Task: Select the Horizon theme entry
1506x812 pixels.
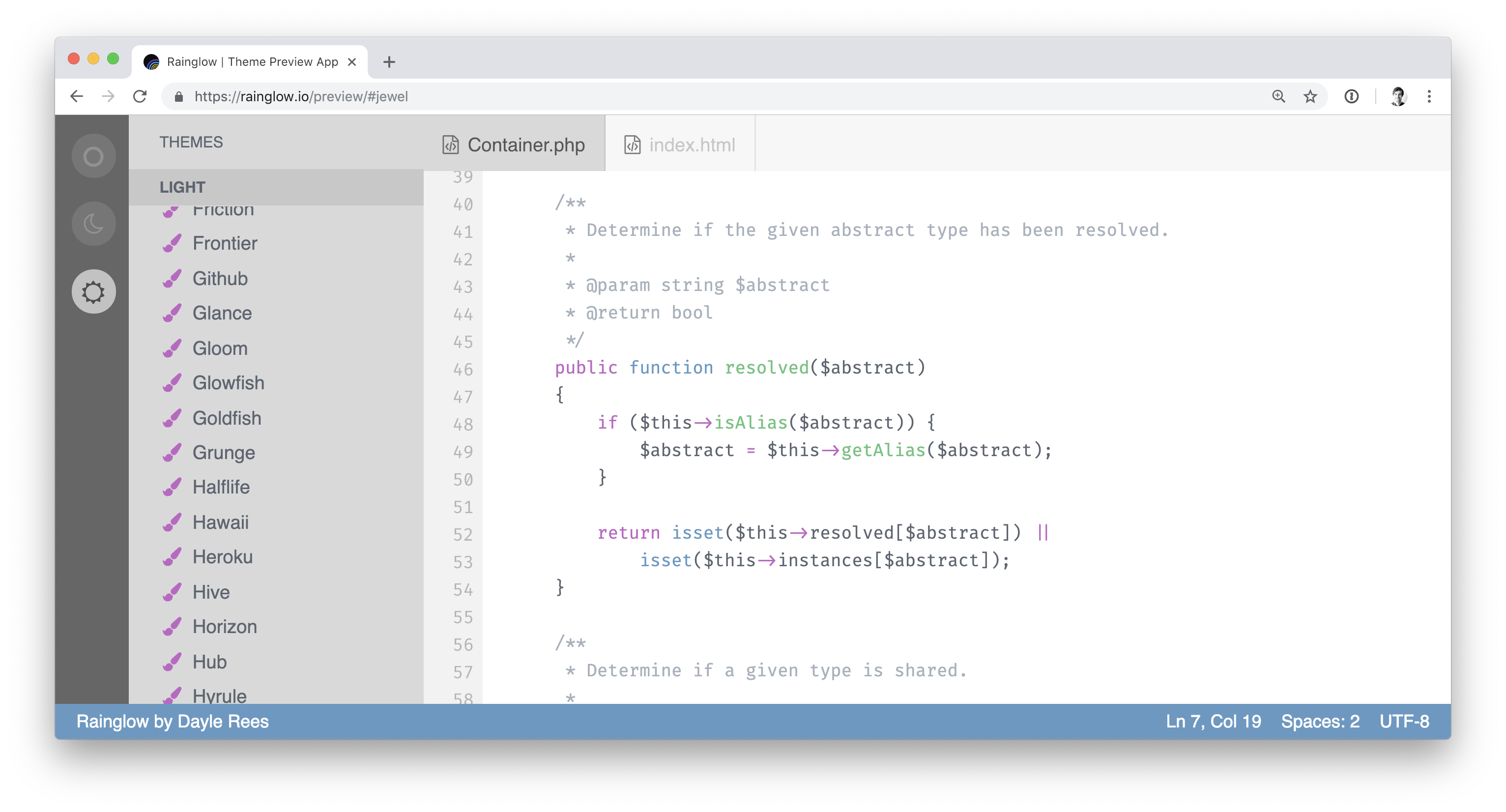Action: (223, 626)
